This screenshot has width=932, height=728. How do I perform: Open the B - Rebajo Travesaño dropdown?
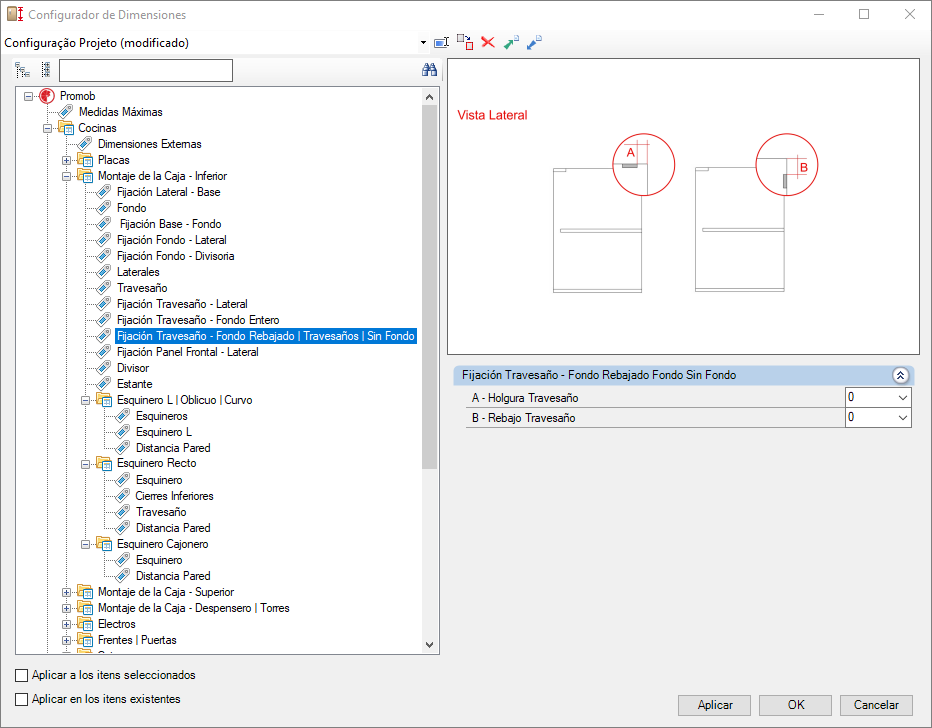903,418
